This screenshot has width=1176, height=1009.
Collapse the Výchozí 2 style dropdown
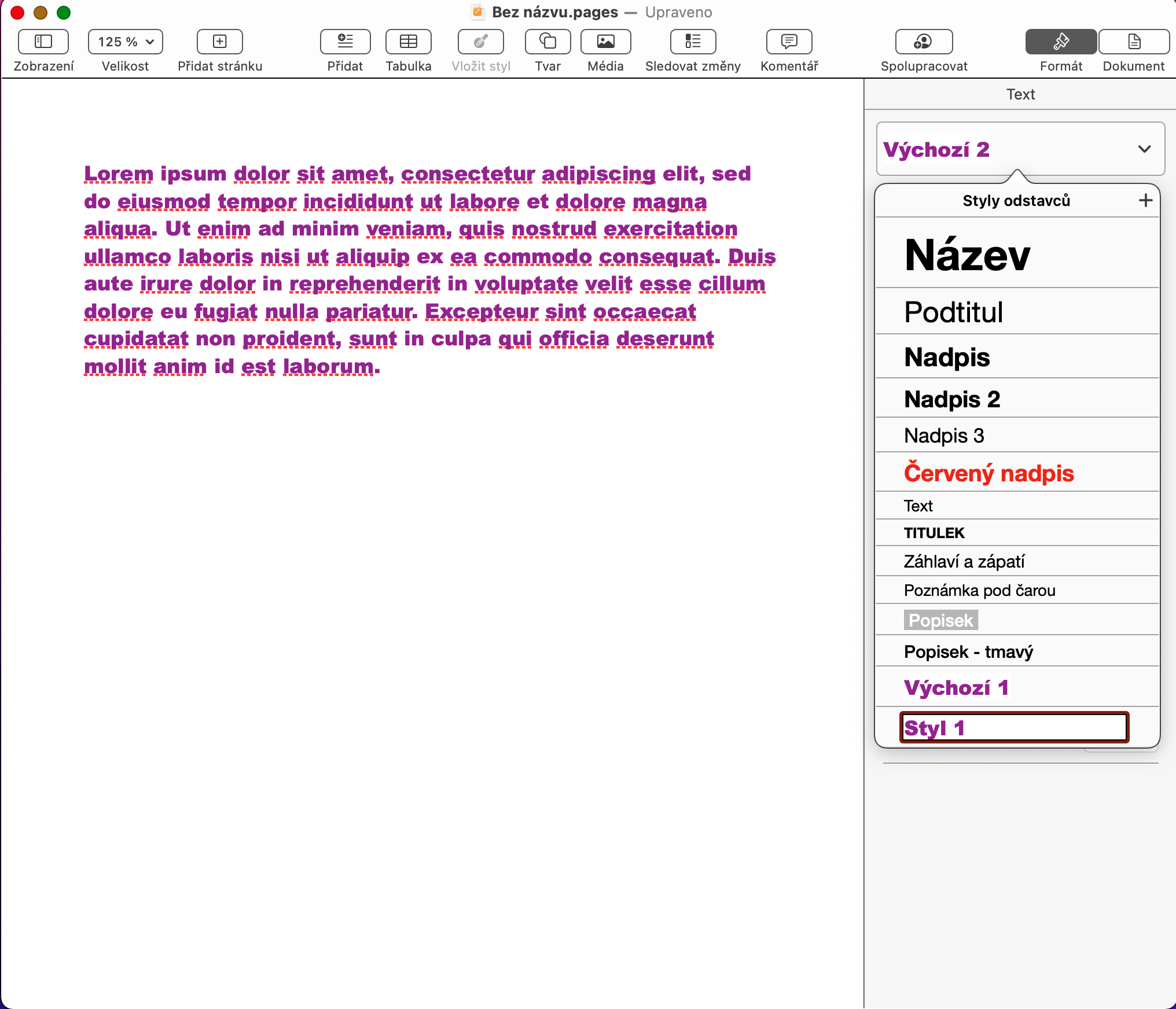[1144, 149]
